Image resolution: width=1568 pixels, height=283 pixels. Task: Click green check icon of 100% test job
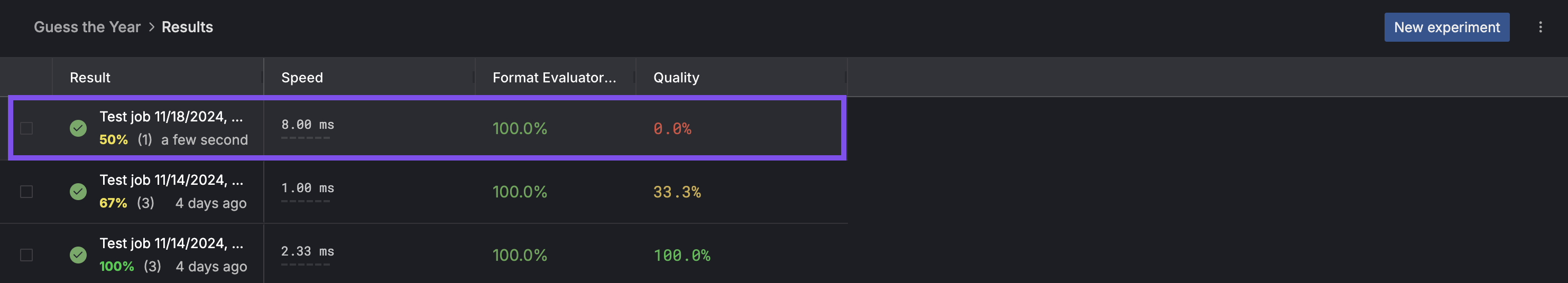point(78,255)
